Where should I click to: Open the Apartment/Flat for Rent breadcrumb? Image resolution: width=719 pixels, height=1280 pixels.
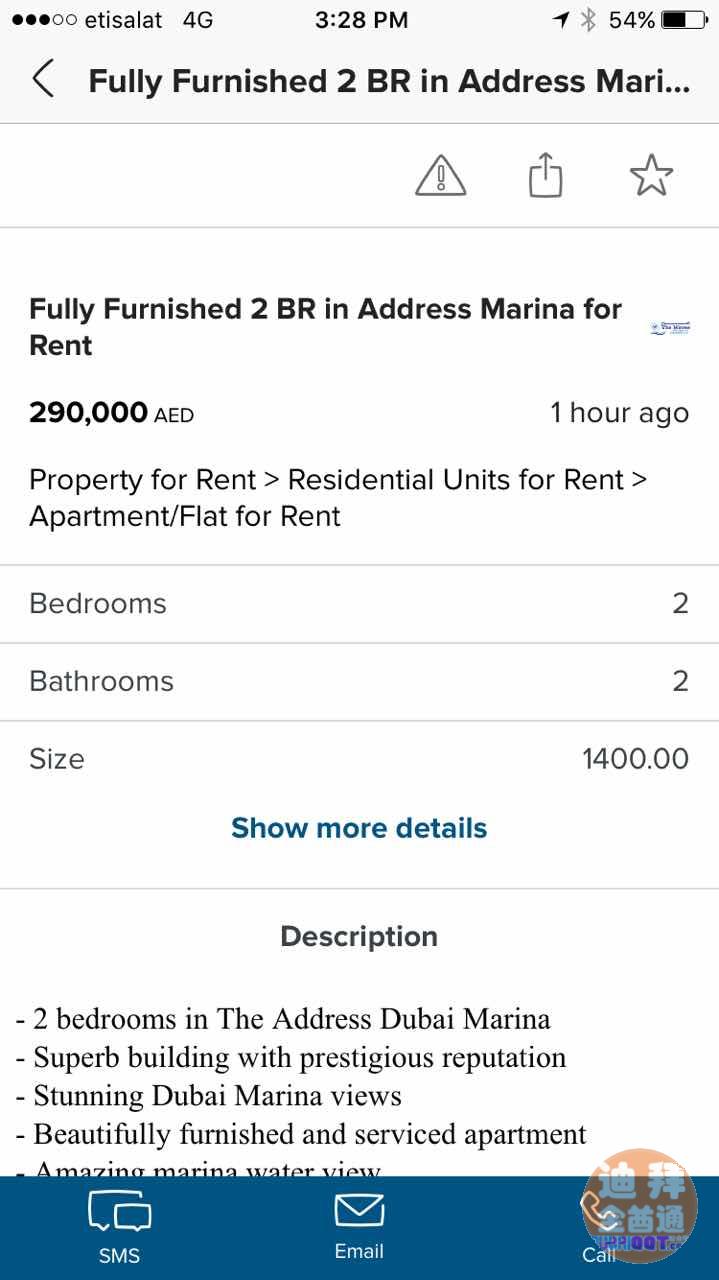(x=185, y=516)
